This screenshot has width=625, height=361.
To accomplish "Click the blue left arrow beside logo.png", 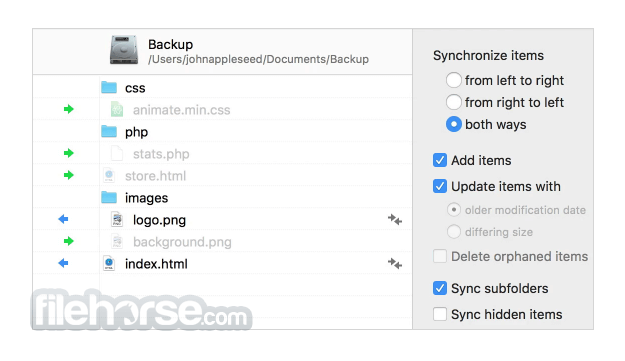I will tap(63, 219).
